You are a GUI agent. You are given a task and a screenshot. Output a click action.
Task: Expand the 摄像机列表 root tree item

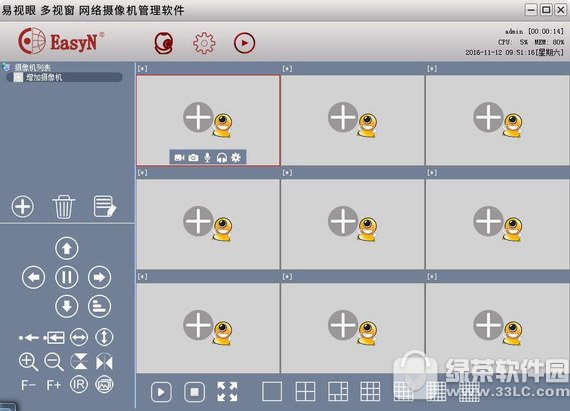tap(33, 67)
